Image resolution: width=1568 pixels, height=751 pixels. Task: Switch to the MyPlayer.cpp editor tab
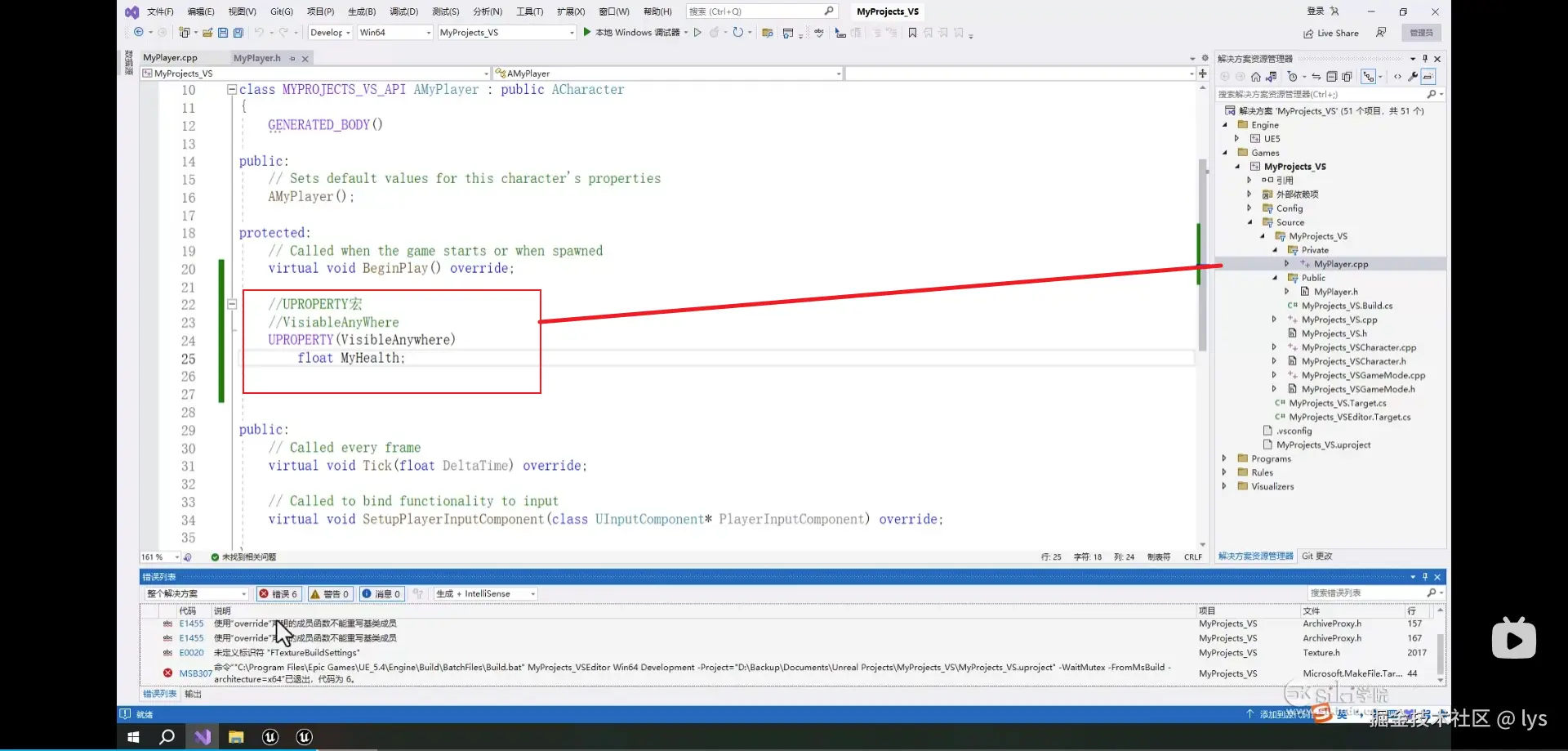[x=170, y=58]
